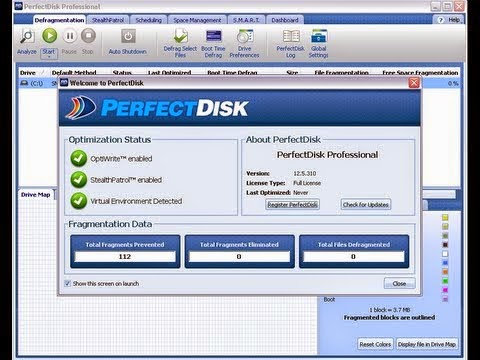The image size is (480, 360).
Task: Click Virtual Environment Detected green check icon
Action: tap(79, 201)
